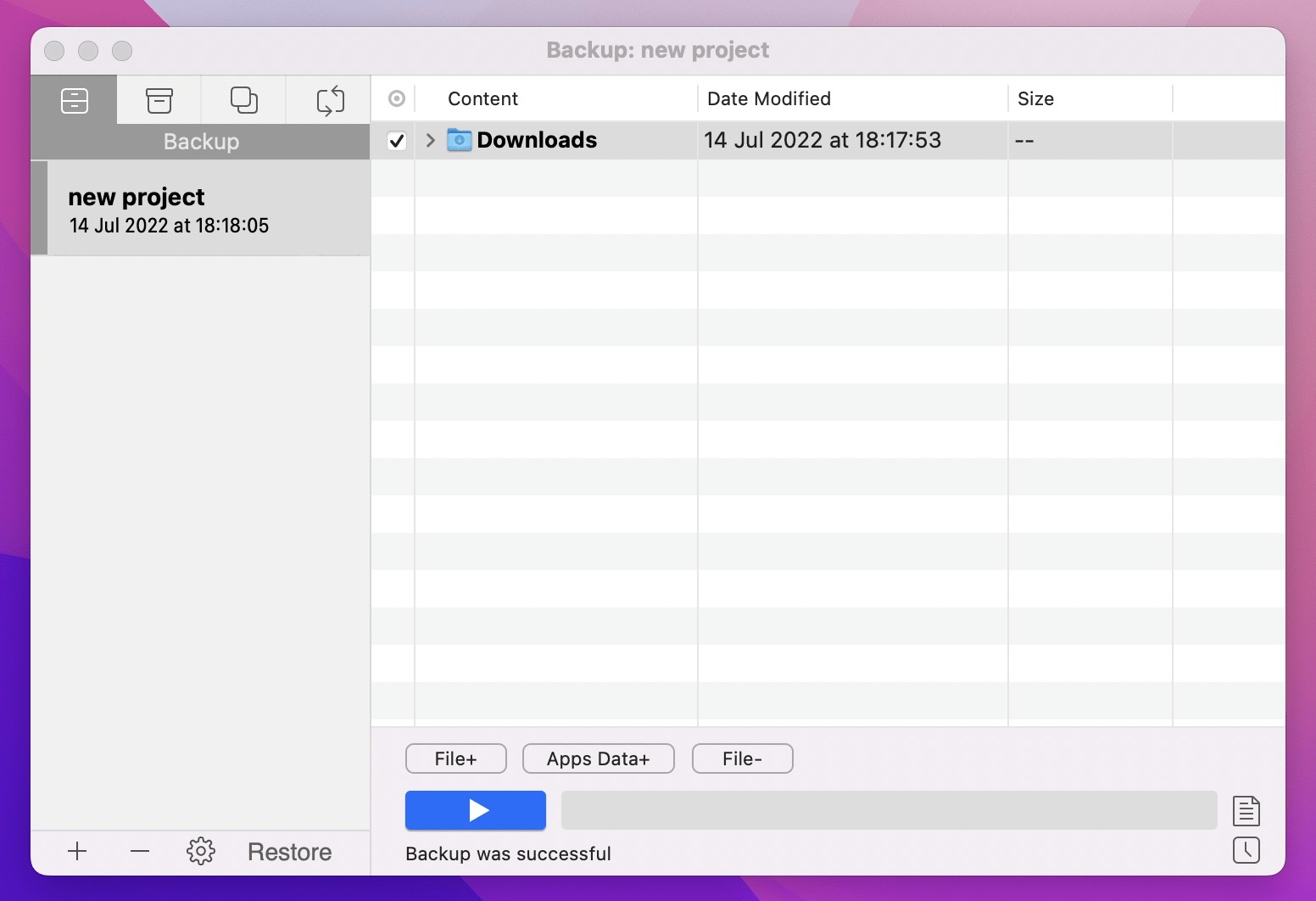The width and height of the screenshot is (1316, 901).
Task: Sort by the Date Modified column
Action: pos(768,98)
